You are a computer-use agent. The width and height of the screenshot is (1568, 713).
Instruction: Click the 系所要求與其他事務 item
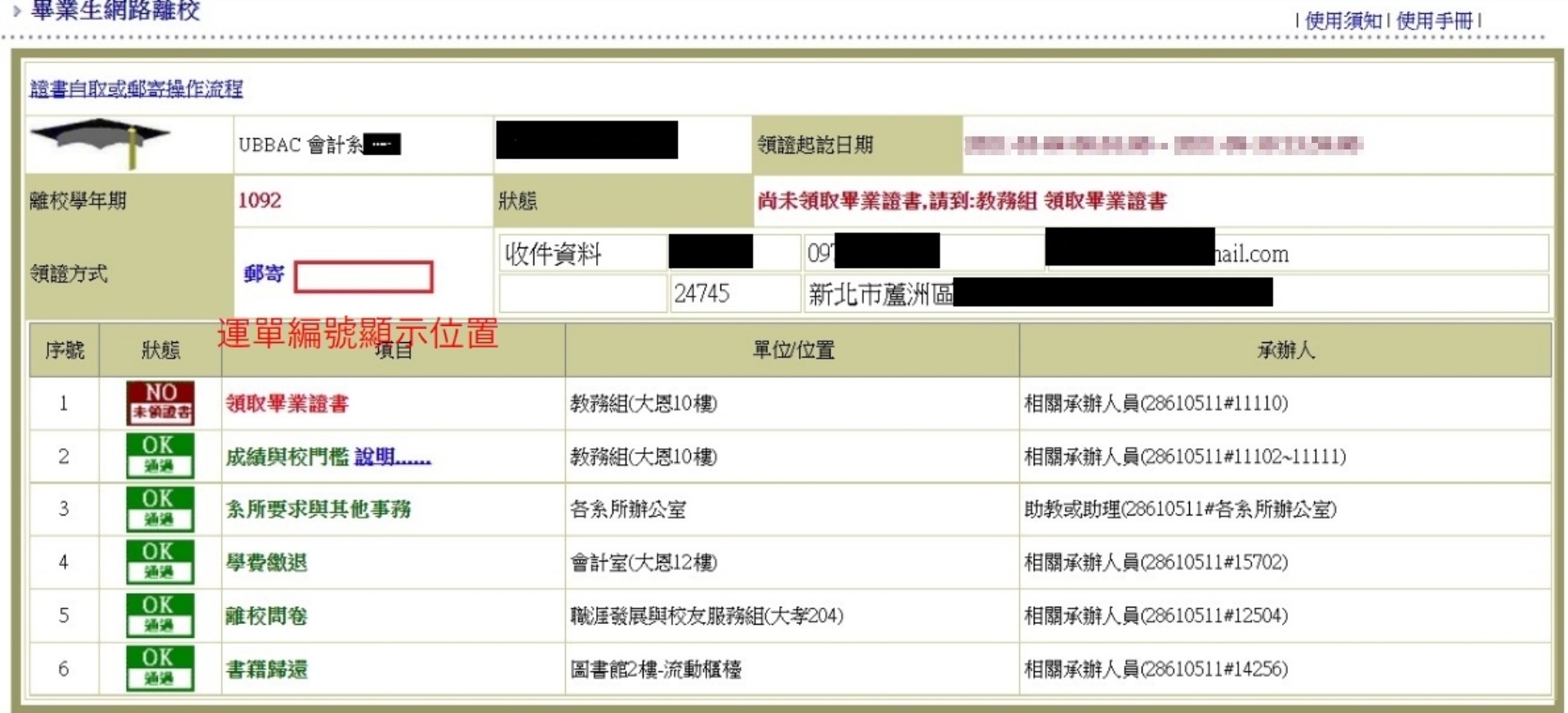pos(318,510)
